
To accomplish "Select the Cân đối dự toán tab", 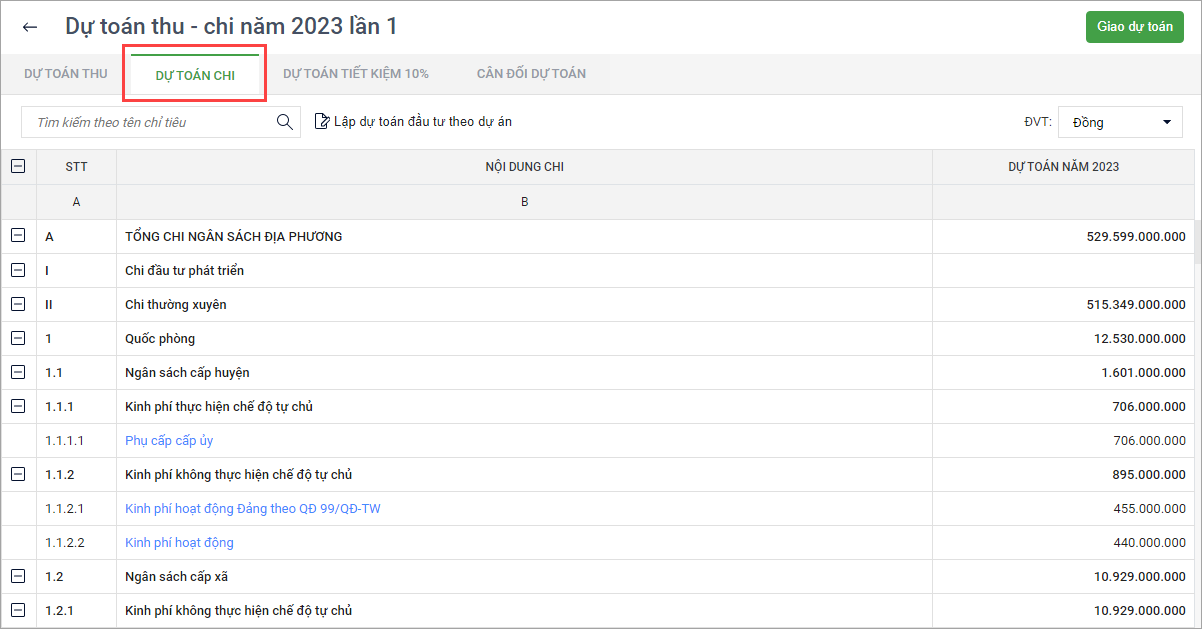I will (531, 74).
